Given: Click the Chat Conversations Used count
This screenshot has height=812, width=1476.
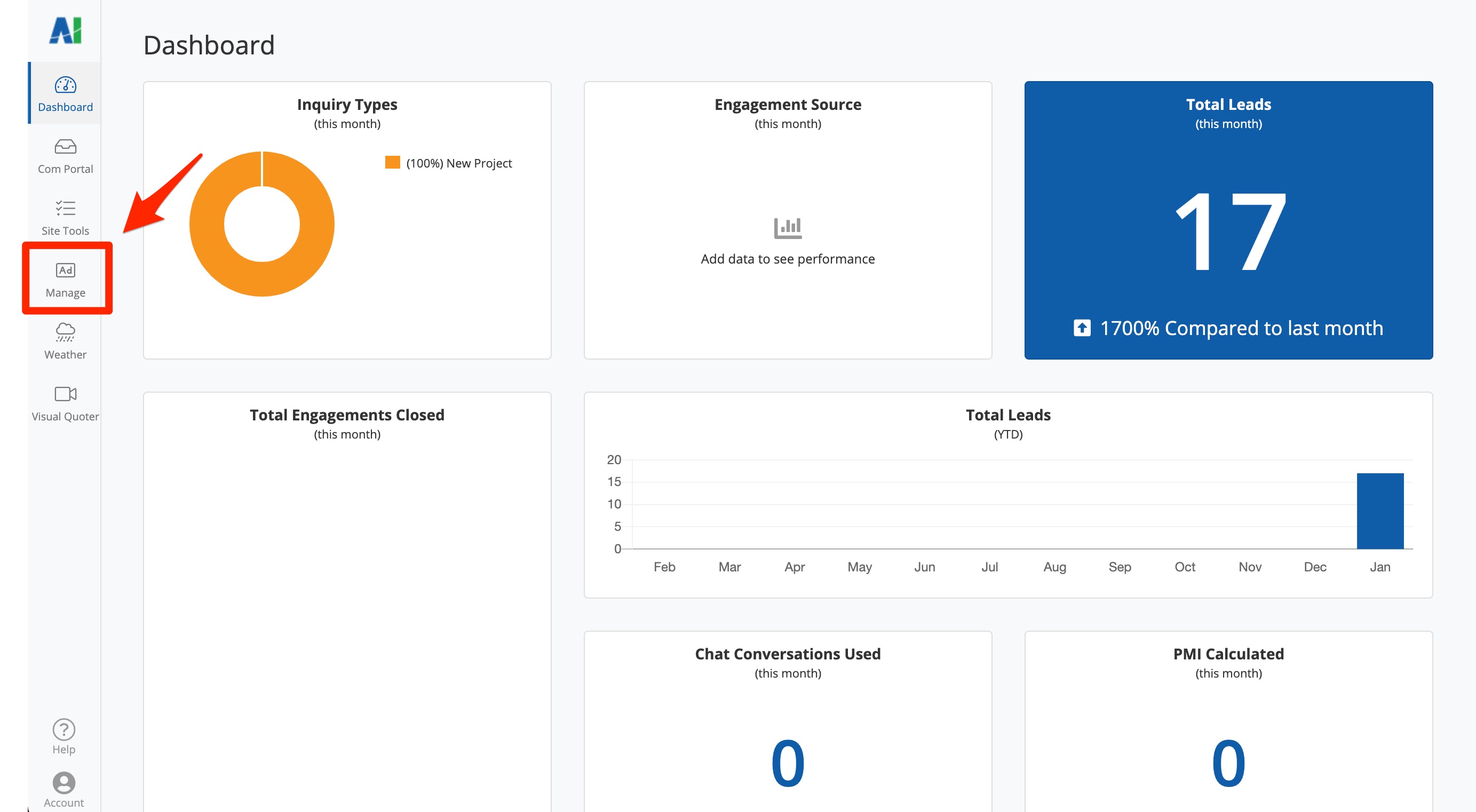Looking at the screenshot, I should [x=787, y=763].
